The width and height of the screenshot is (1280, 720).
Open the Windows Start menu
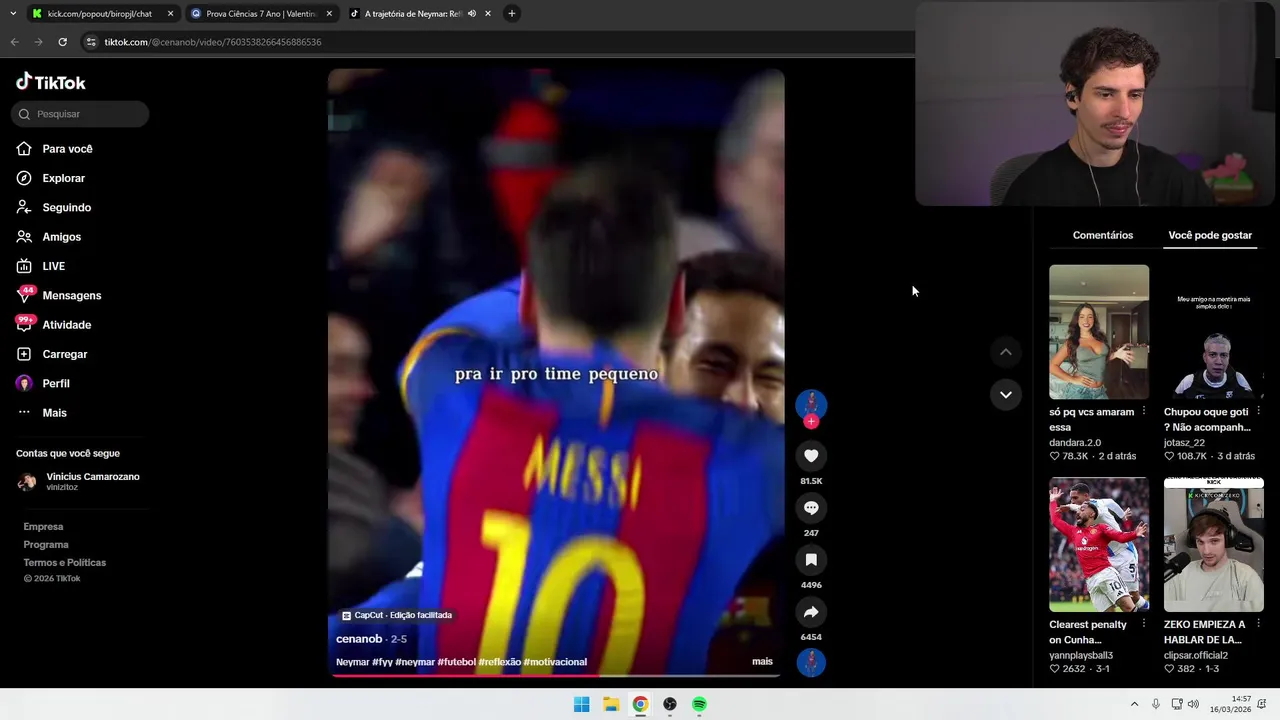click(x=581, y=704)
